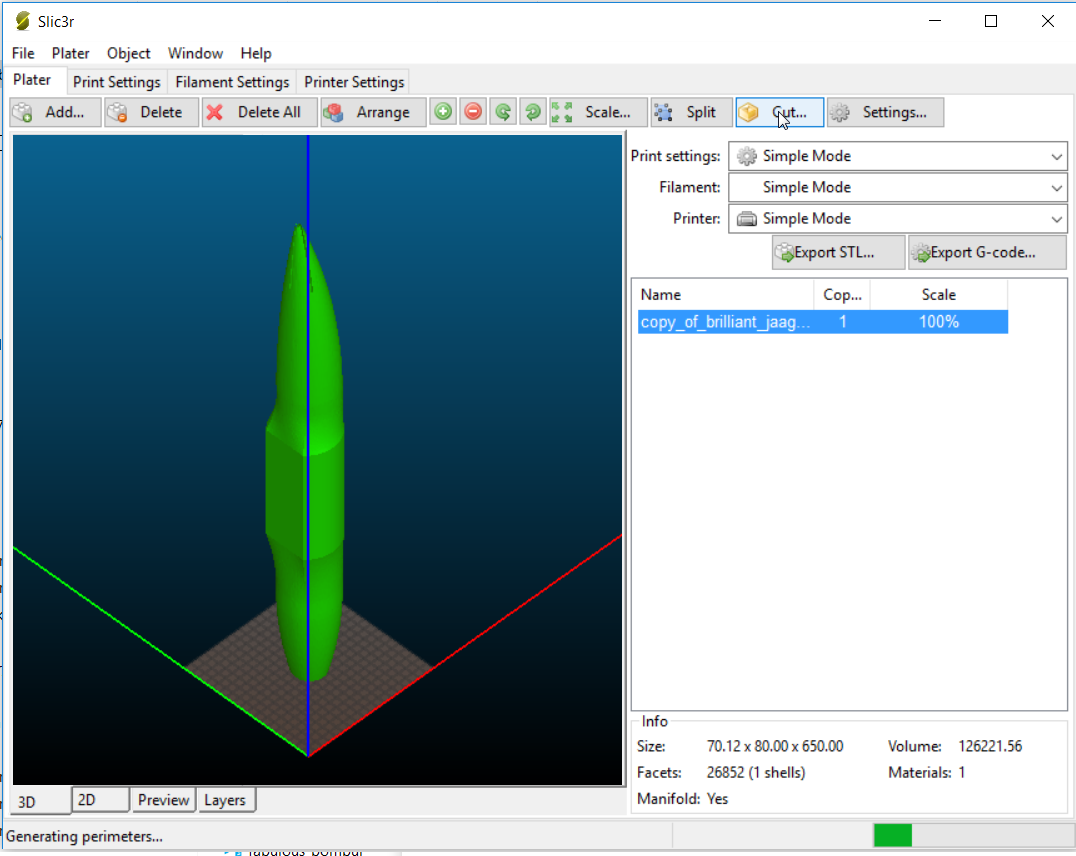Click the Generating perimeters status text

coord(84,837)
